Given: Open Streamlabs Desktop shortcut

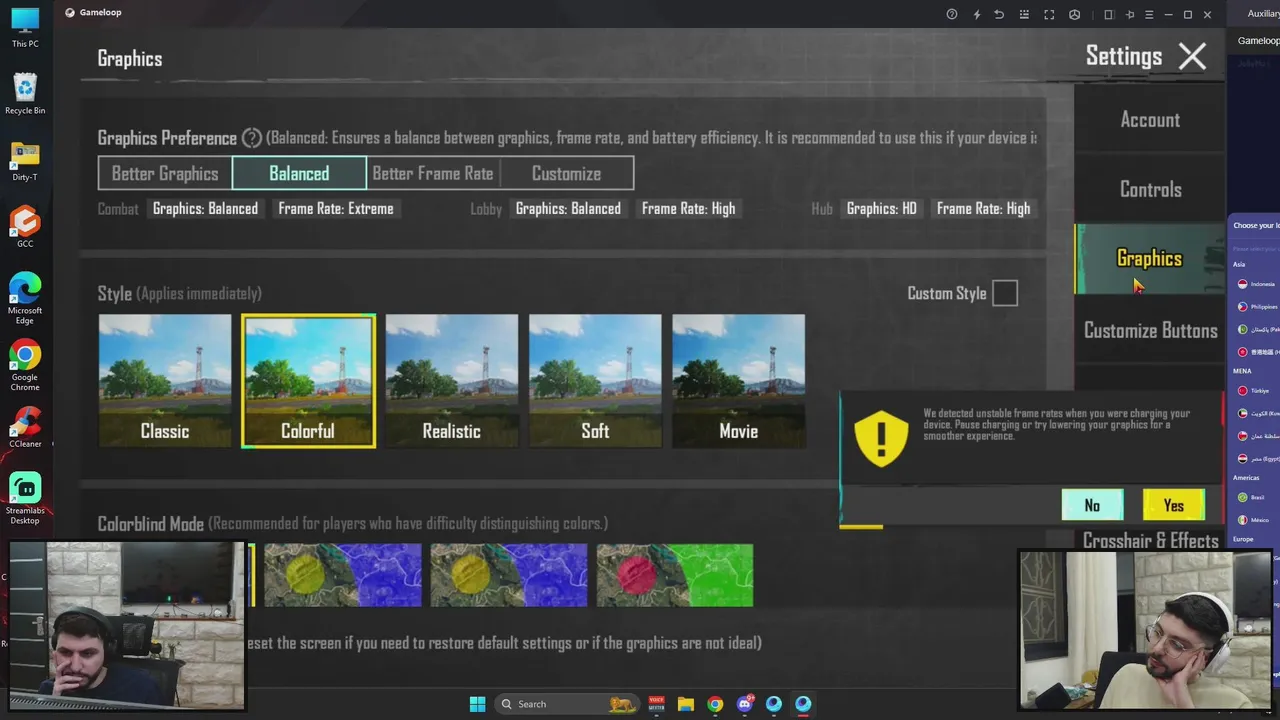Looking at the screenshot, I should (25, 498).
